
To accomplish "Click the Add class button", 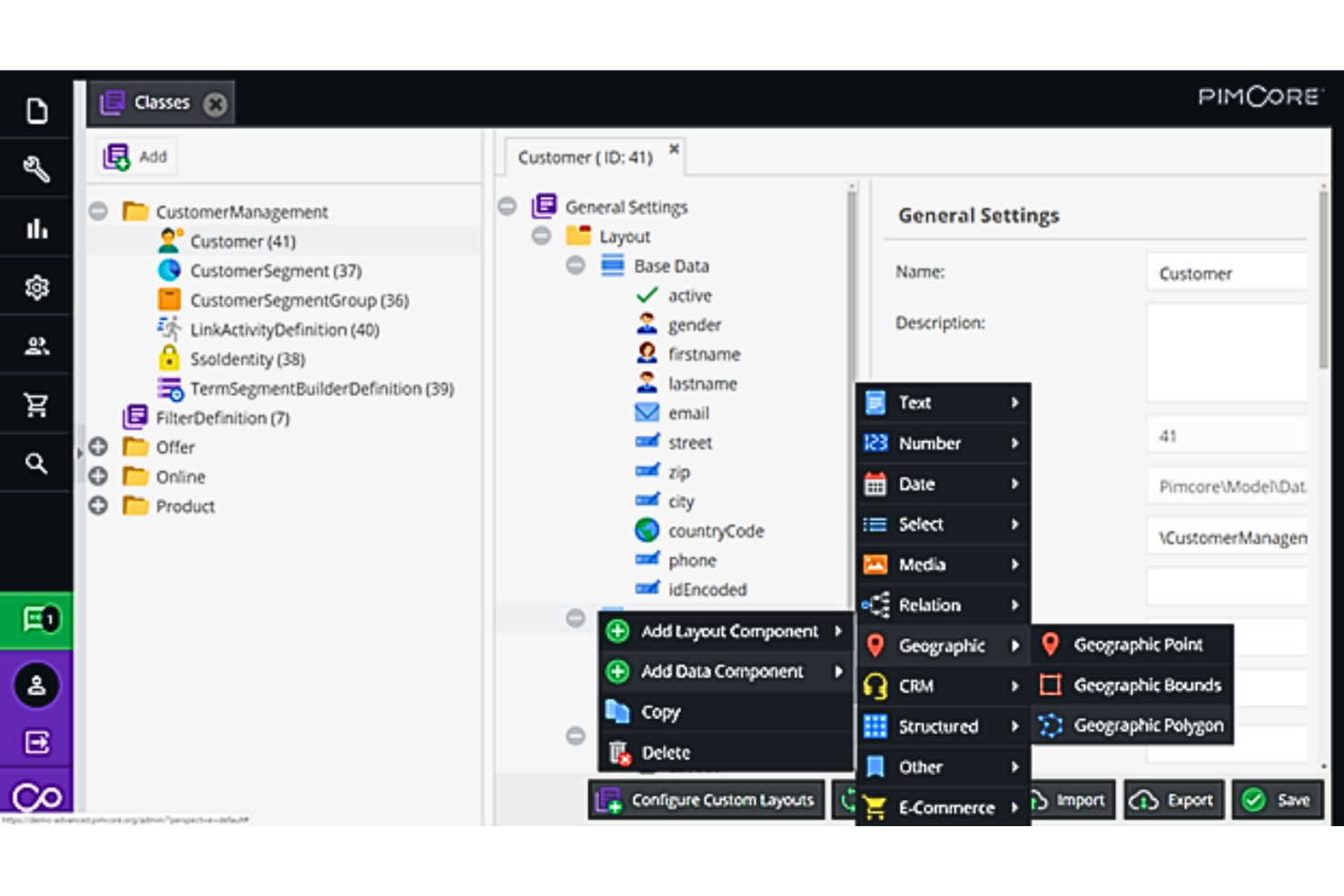I will coord(136,156).
